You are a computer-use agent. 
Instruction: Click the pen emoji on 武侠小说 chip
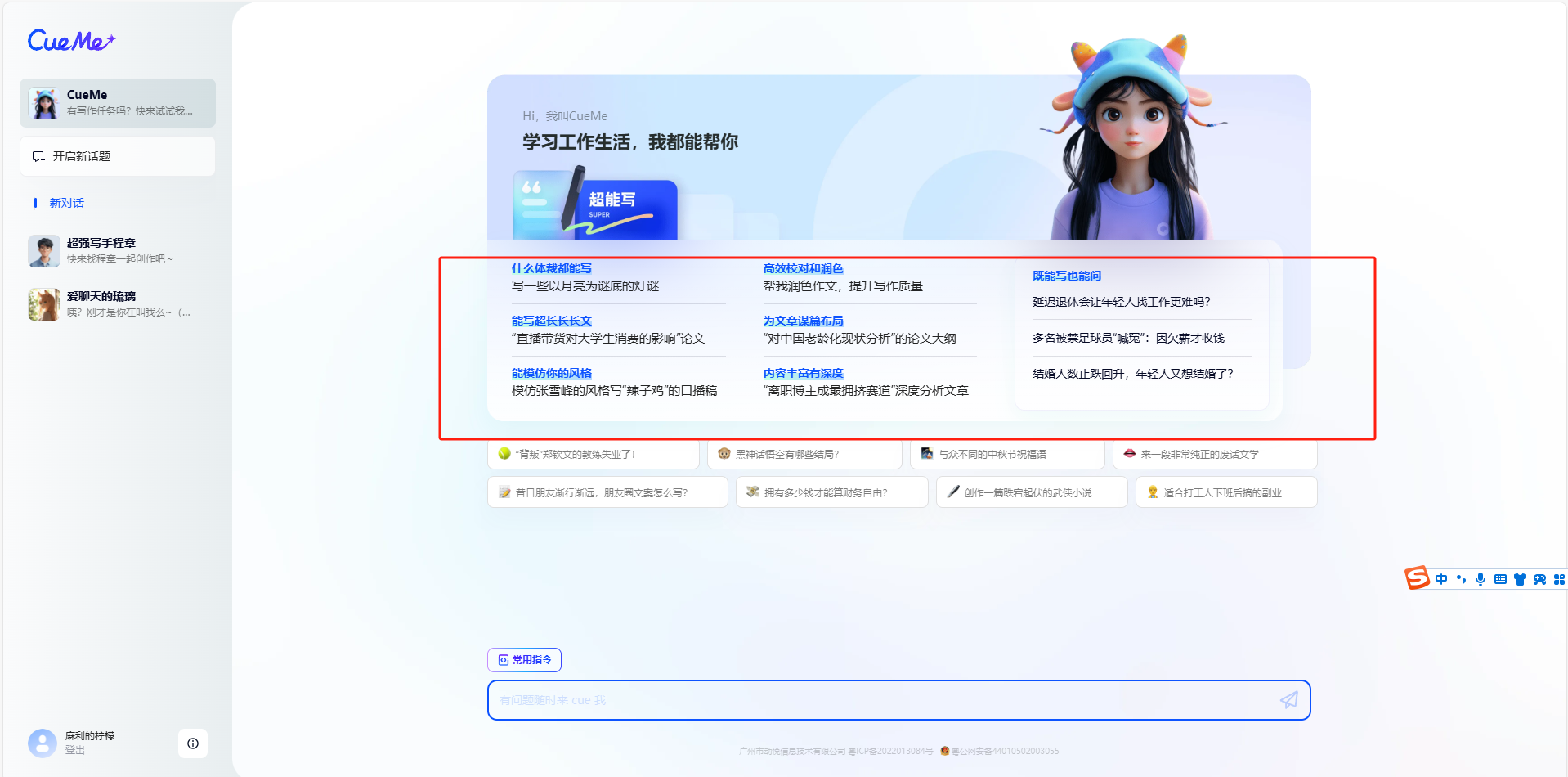[953, 492]
